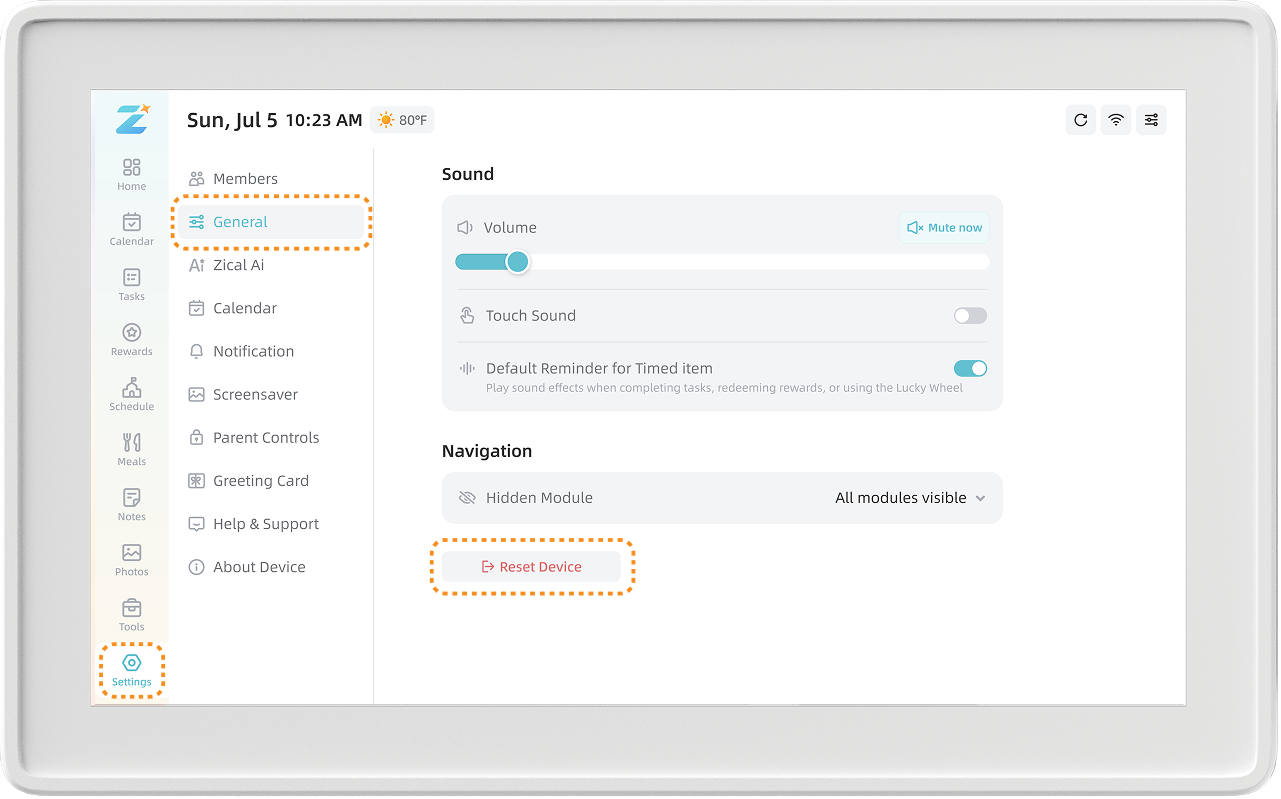This screenshot has width=1281, height=799.
Task: Go to the Meals module
Action: pos(131,449)
